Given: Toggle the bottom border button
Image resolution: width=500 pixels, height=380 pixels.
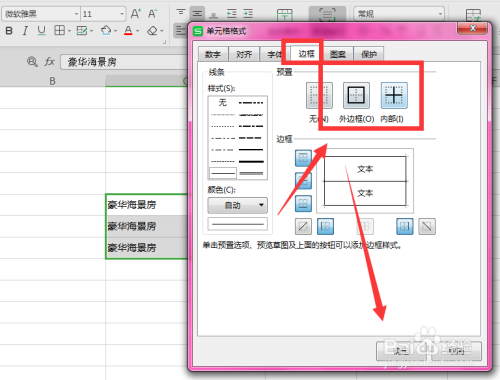Looking at the screenshot, I should coord(303,204).
